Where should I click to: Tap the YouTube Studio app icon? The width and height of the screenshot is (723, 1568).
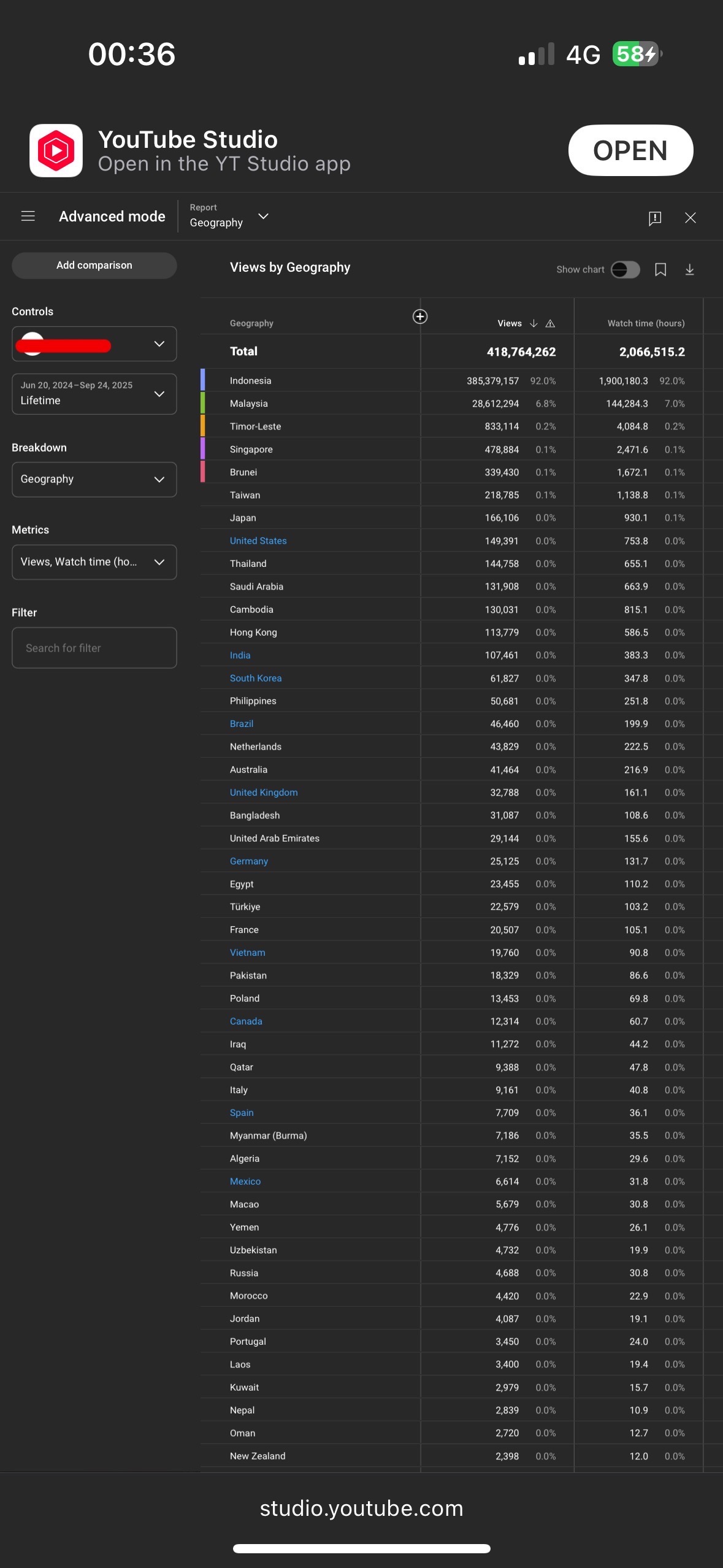pos(56,151)
